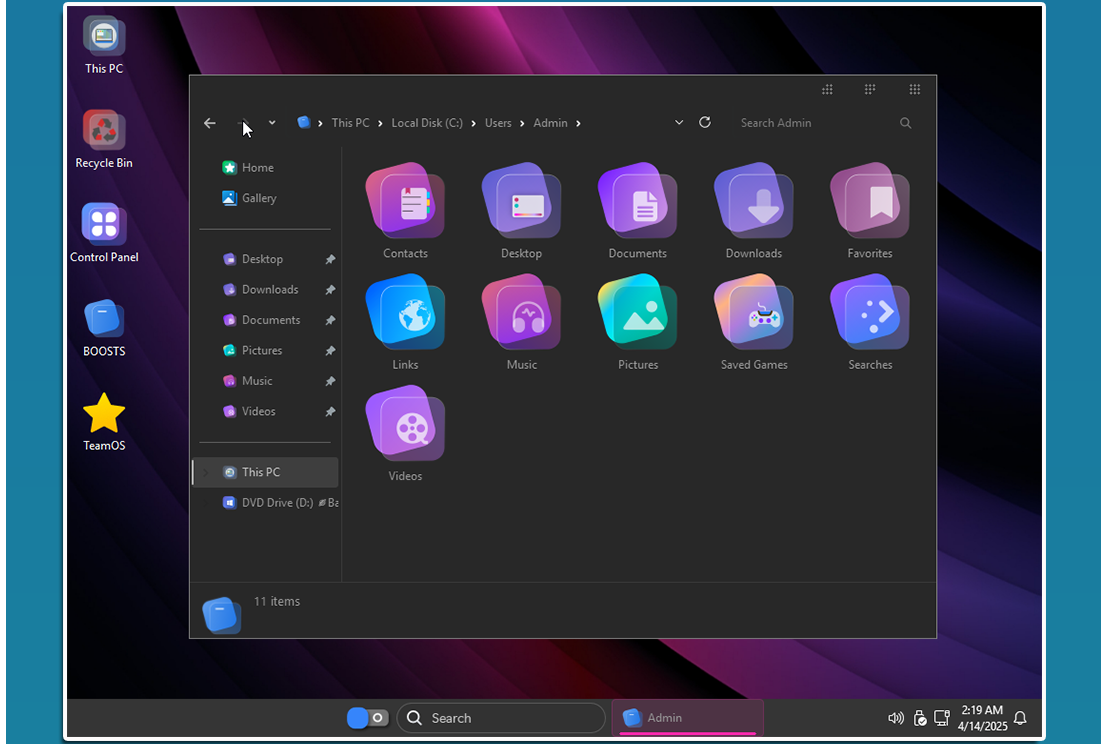Image resolution: width=1109 pixels, height=744 pixels.
Task: Click Local Disk (C:) in the breadcrumb
Action: coord(427,123)
